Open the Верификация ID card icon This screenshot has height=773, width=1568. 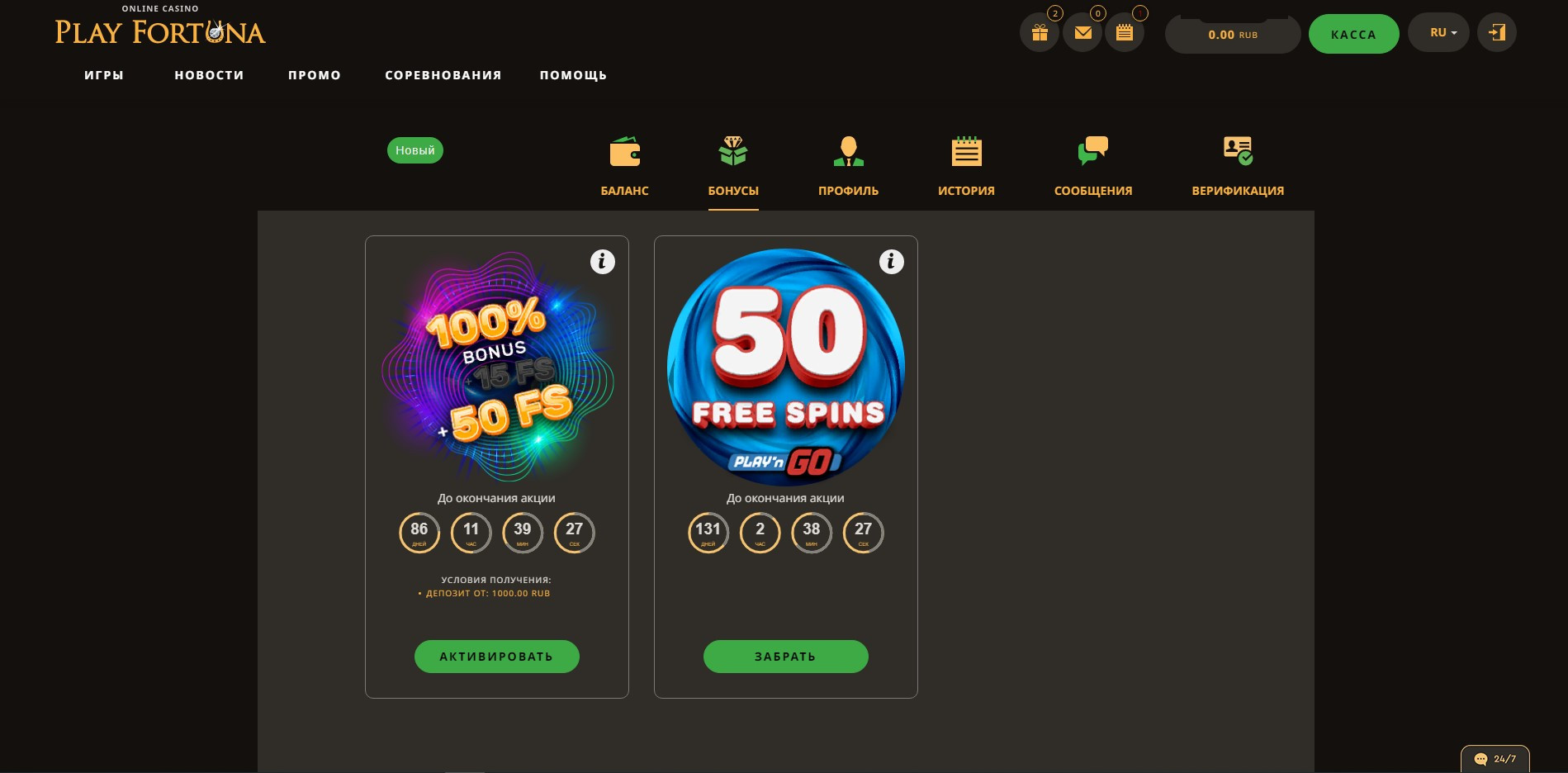pyautogui.click(x=1238, y=150)
